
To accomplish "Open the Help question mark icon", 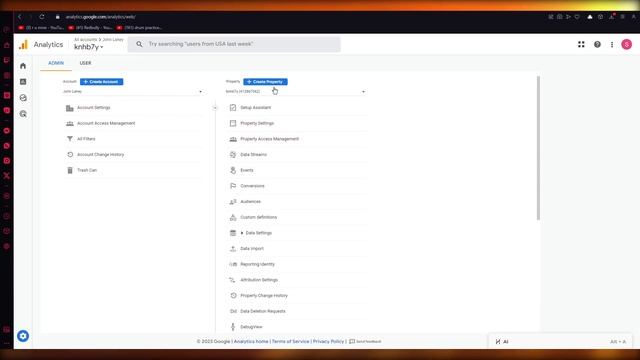I will [597, 44].
